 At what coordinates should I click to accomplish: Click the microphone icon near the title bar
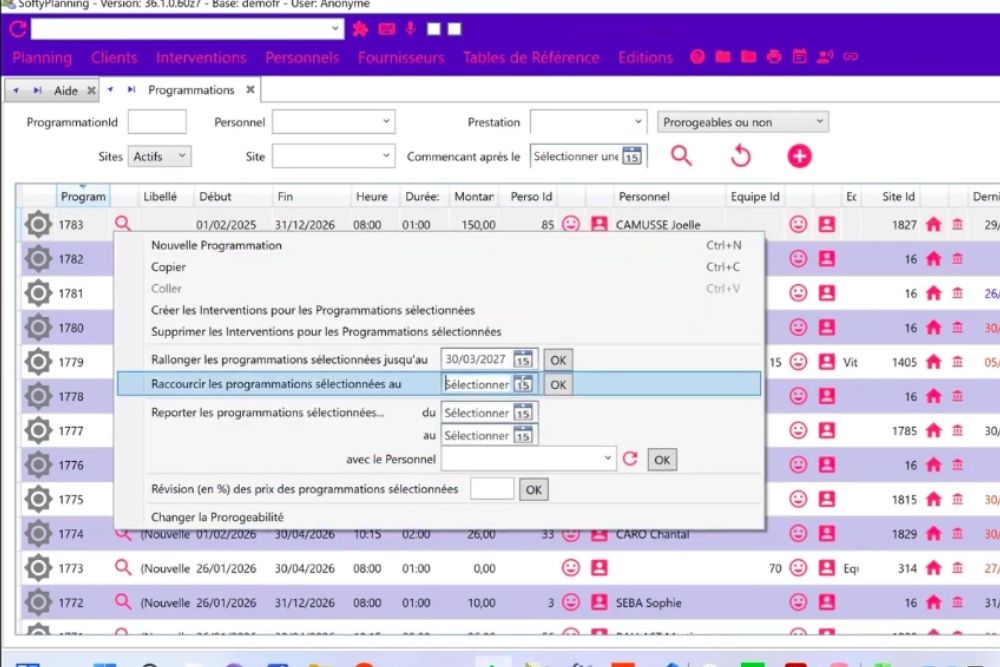point(410,29)
